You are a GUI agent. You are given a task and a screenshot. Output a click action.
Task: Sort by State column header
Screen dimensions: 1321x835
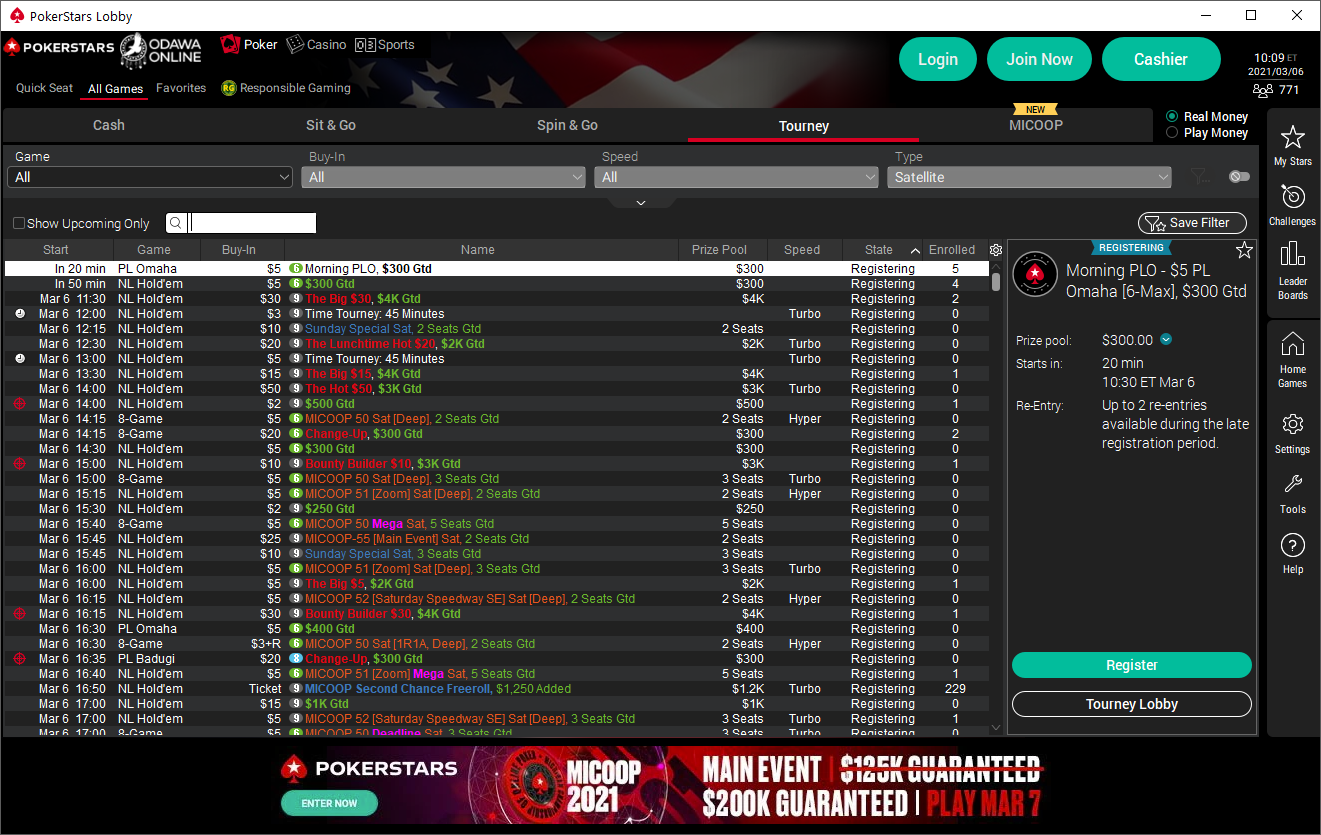pos(883,250)
